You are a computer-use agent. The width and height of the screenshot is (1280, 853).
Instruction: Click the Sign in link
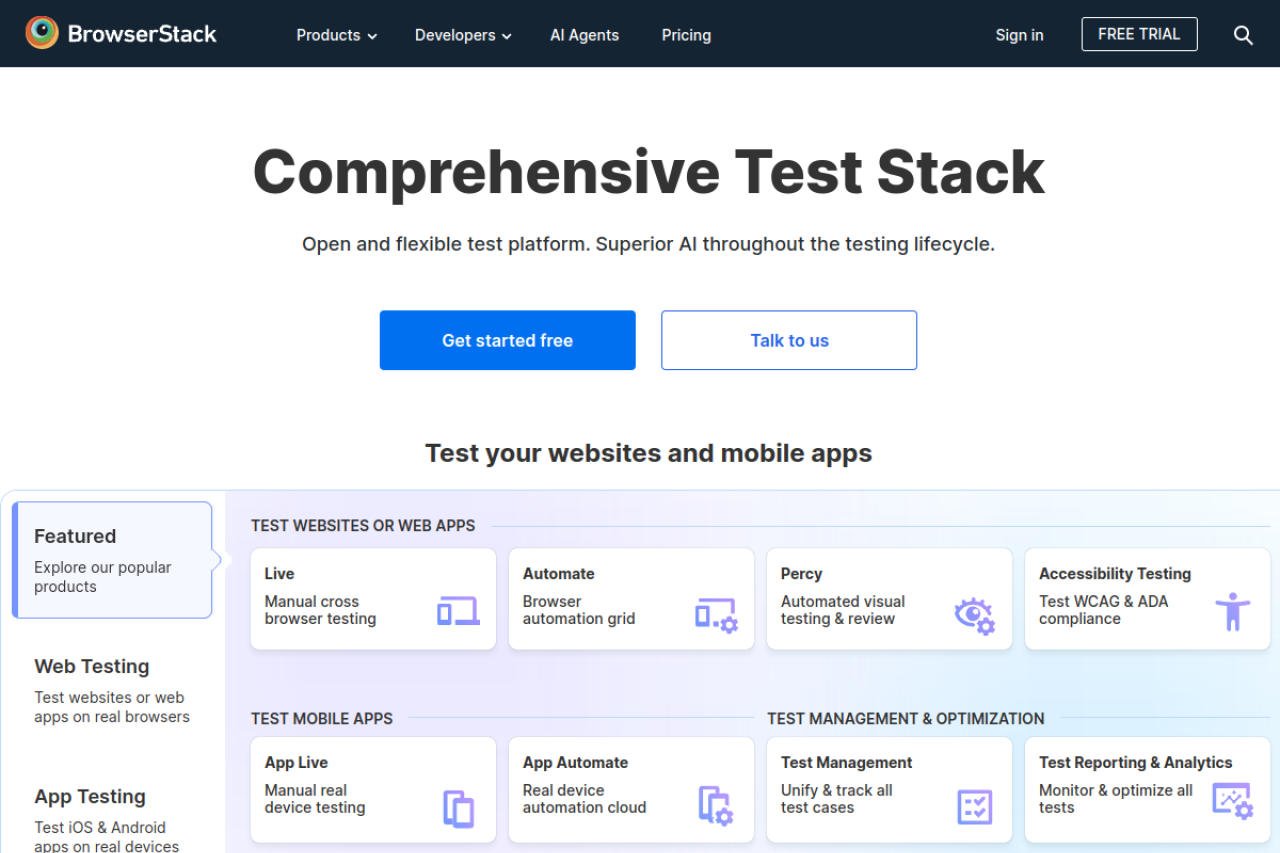point(1019,35)
